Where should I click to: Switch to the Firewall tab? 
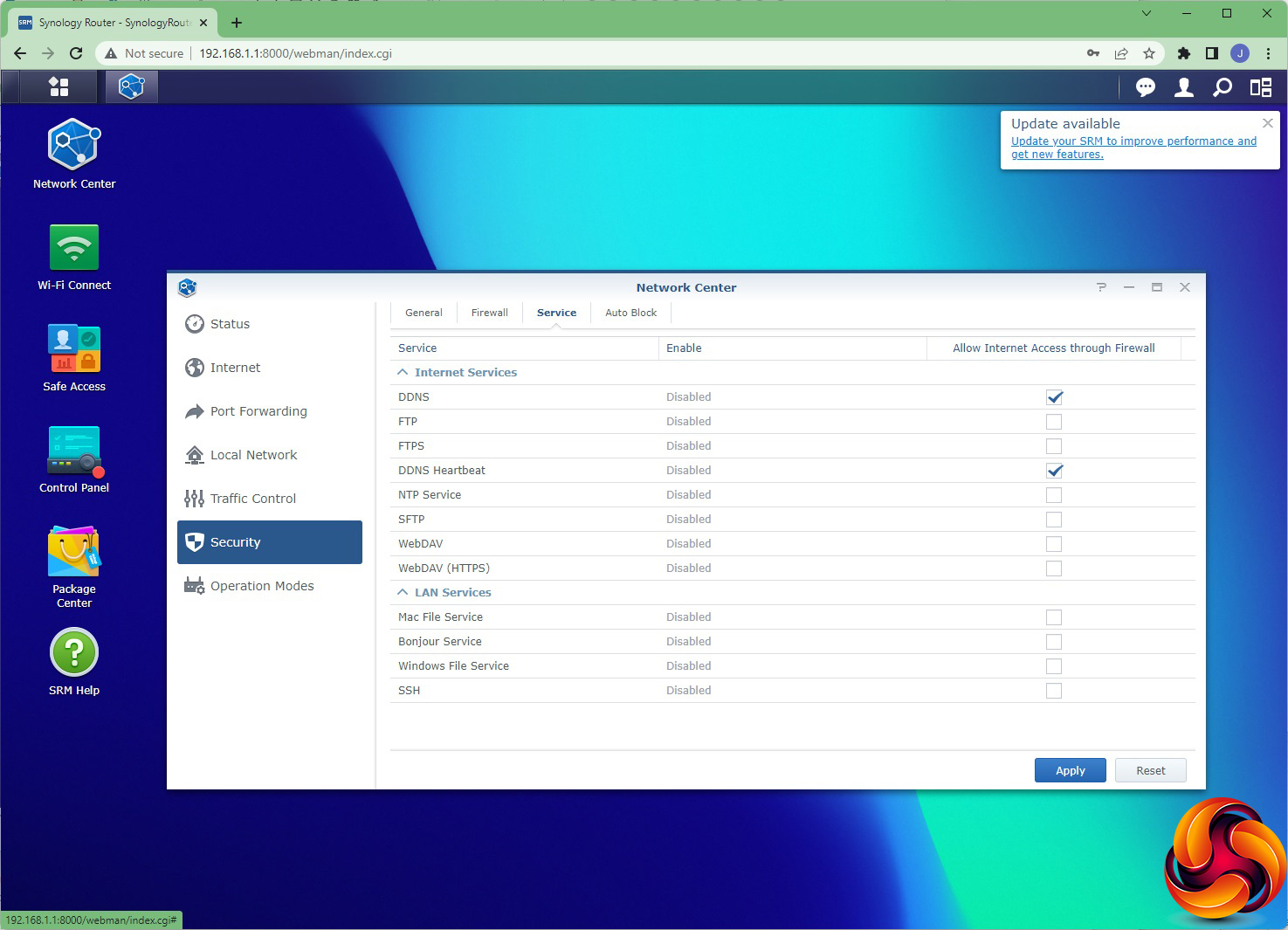pyautogui.click(x=489, y=313)
